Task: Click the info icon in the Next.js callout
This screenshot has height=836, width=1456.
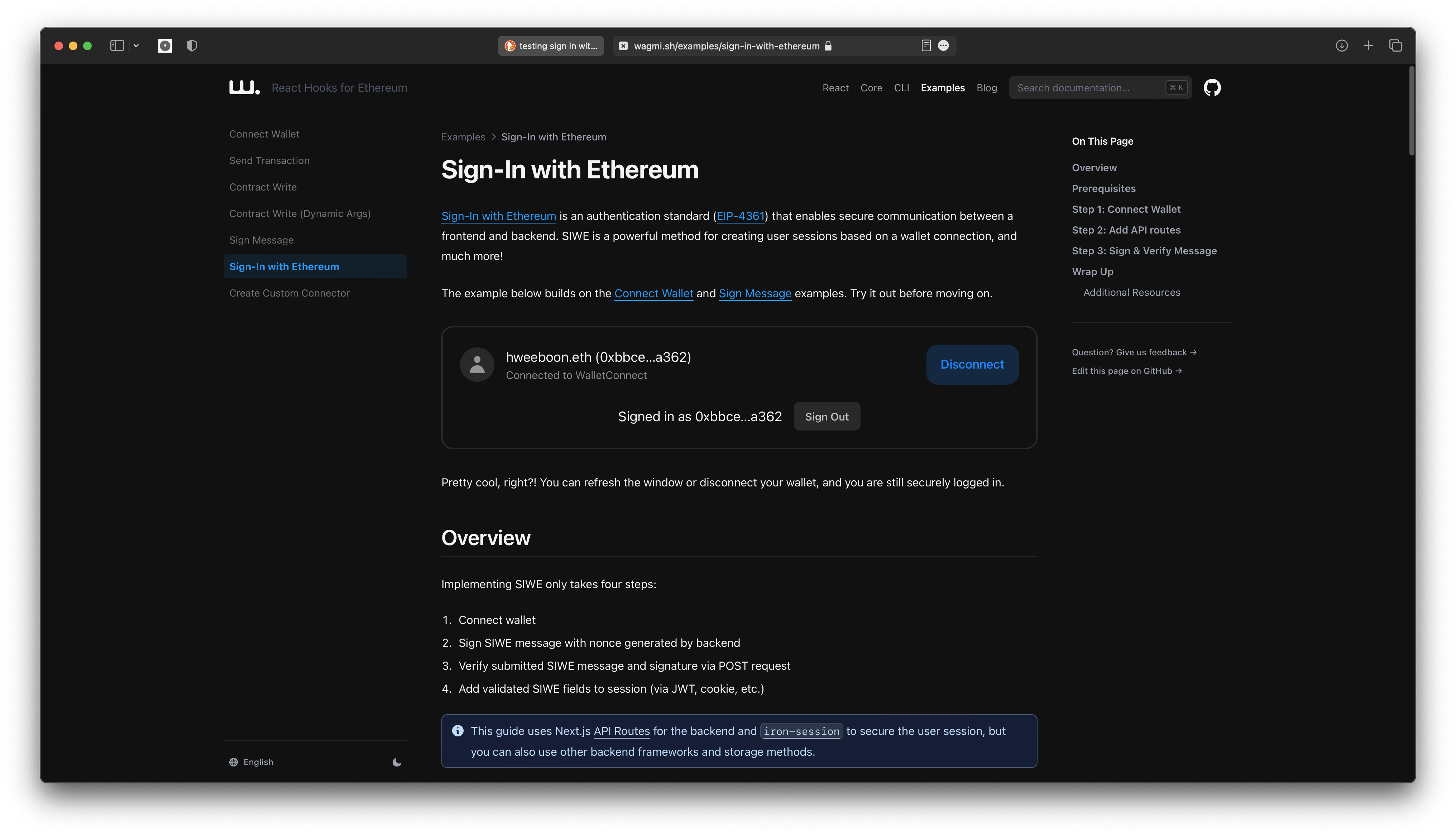Action: coord(458,730)
